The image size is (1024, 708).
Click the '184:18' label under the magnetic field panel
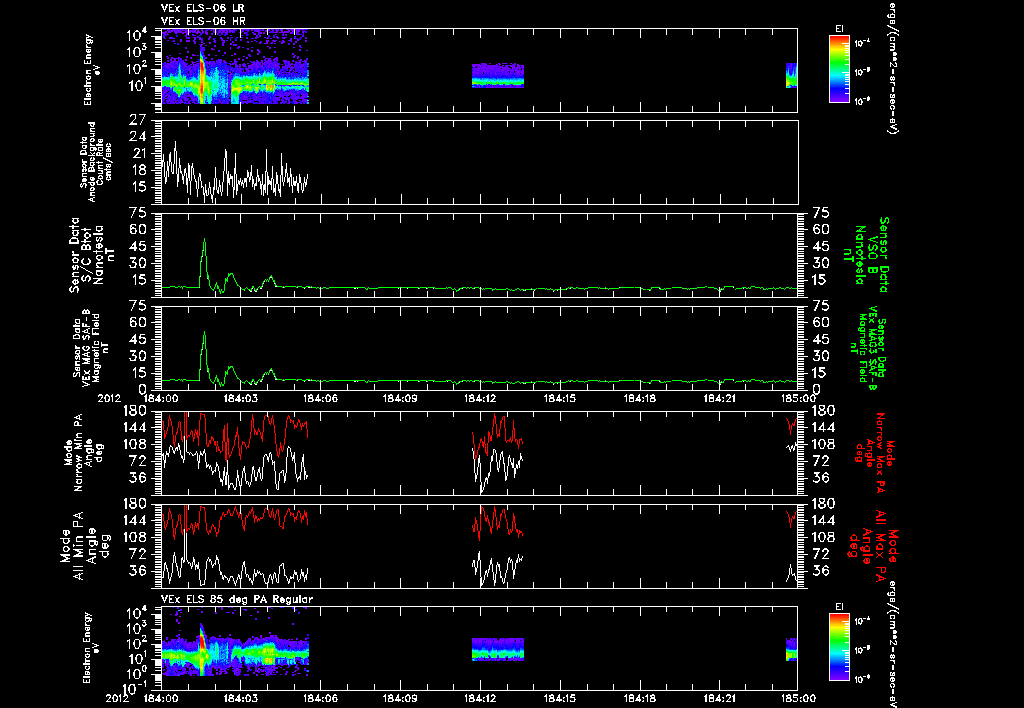point(639,398)
